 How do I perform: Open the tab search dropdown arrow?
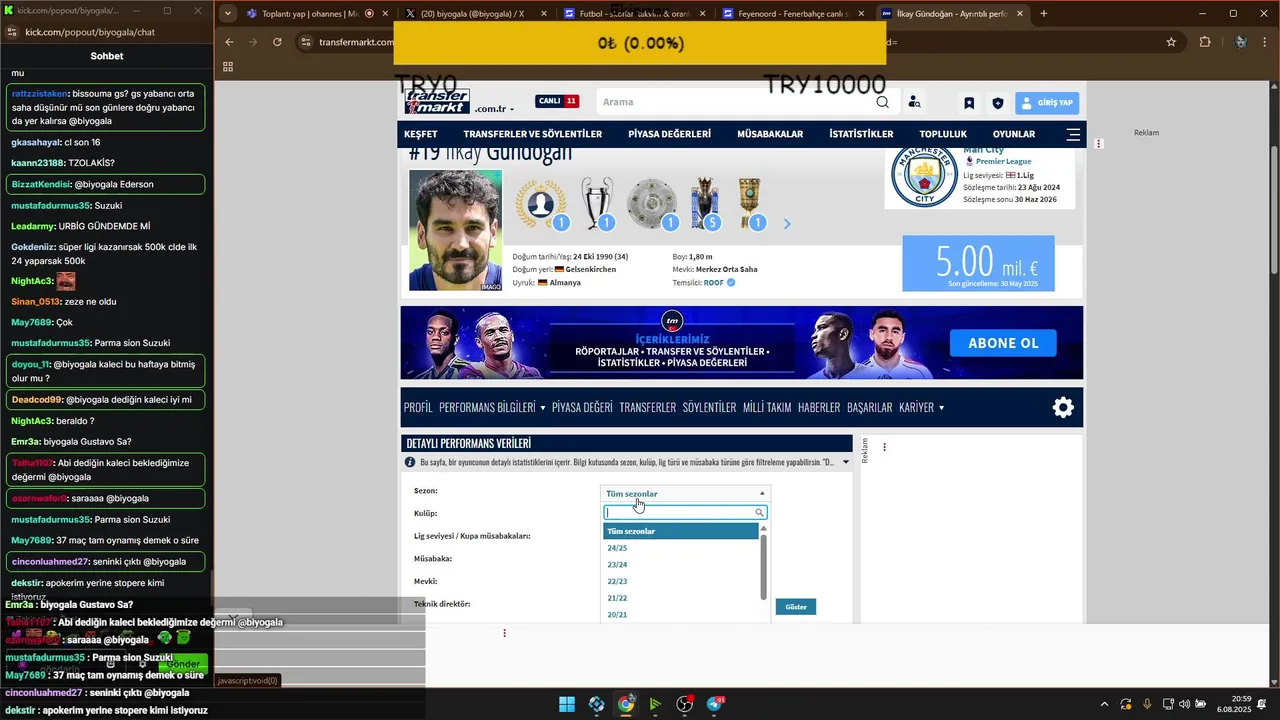(228, 14)
